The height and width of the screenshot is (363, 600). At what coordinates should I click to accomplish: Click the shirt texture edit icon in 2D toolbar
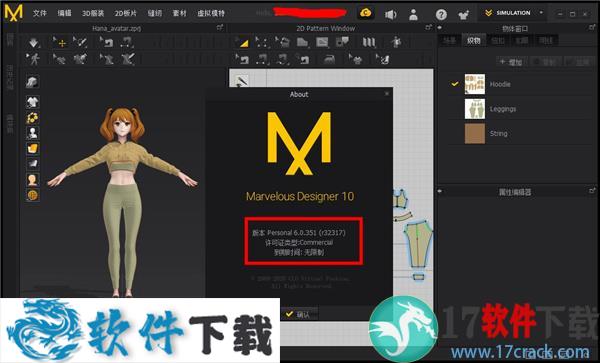tap(355, 59)
